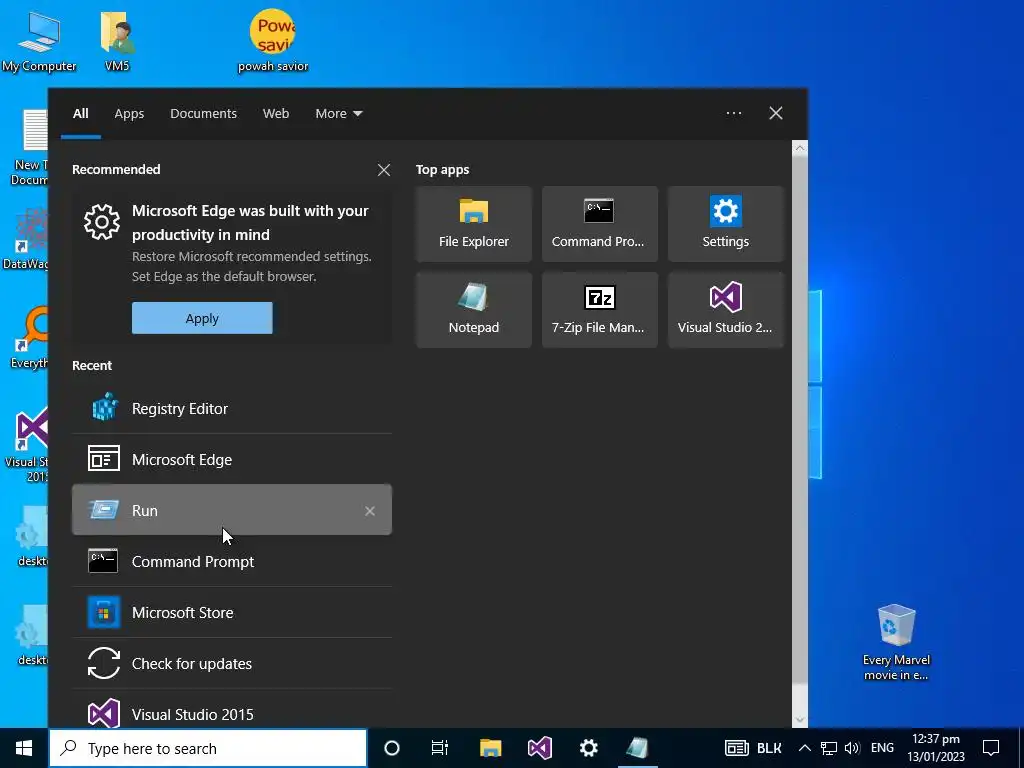The width and height of the screenshot is (1024, 768).
Task: Switch to the Documents search tab
Action: point(204,114)
